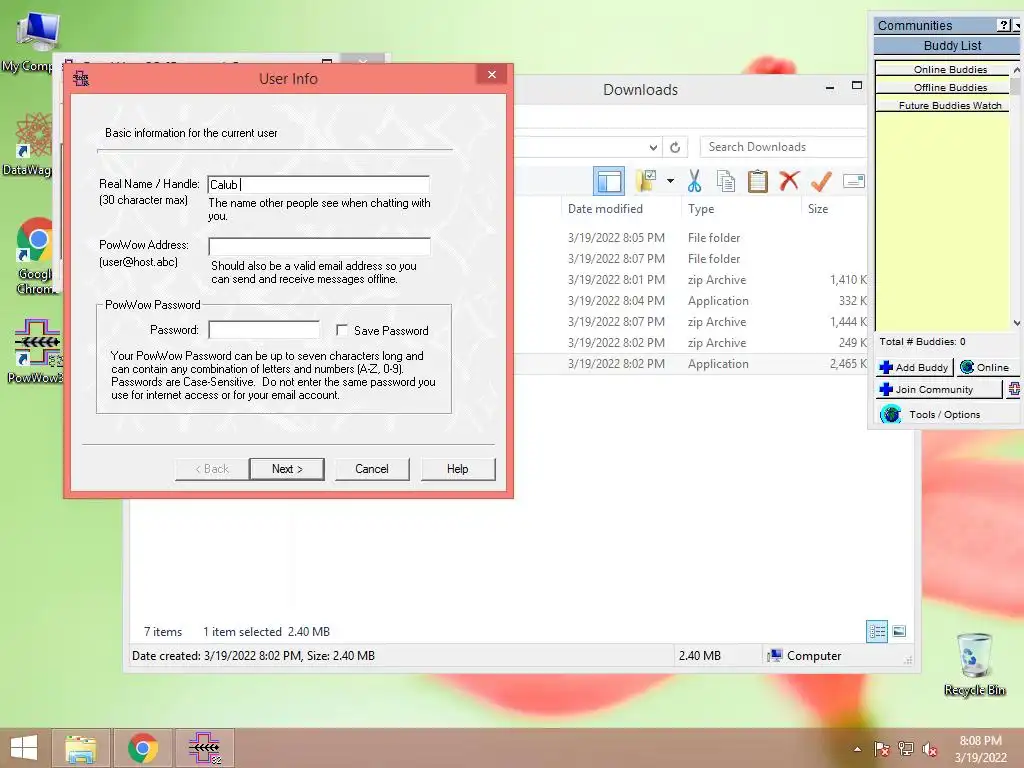Open Chrome from the taskbar
The image size is (1024, 768).
[x=142, y=748]
